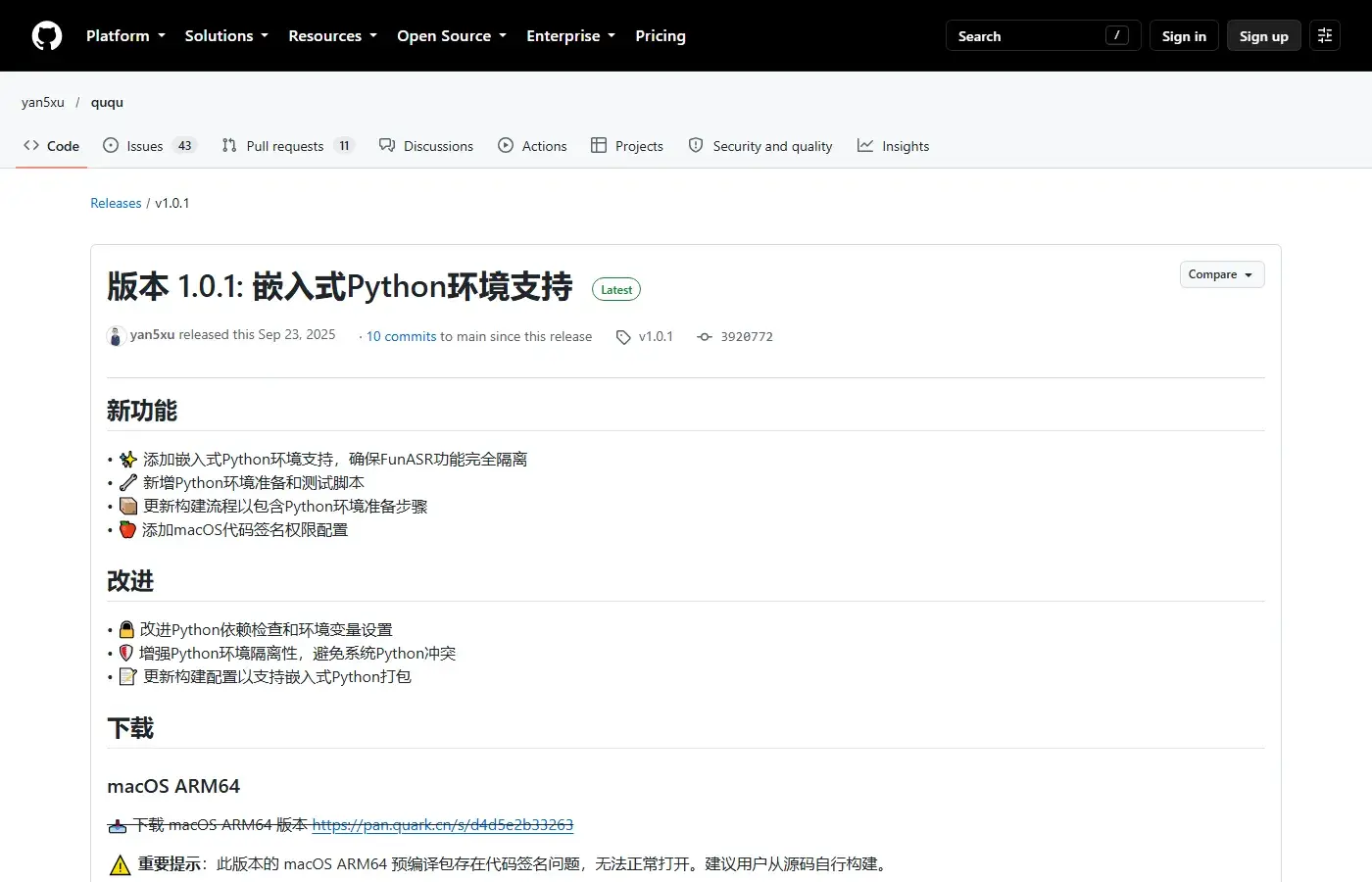Open appearance settings icon in header
Image resolution: width=1372 pixels, height=882 pixels.
1325,36
